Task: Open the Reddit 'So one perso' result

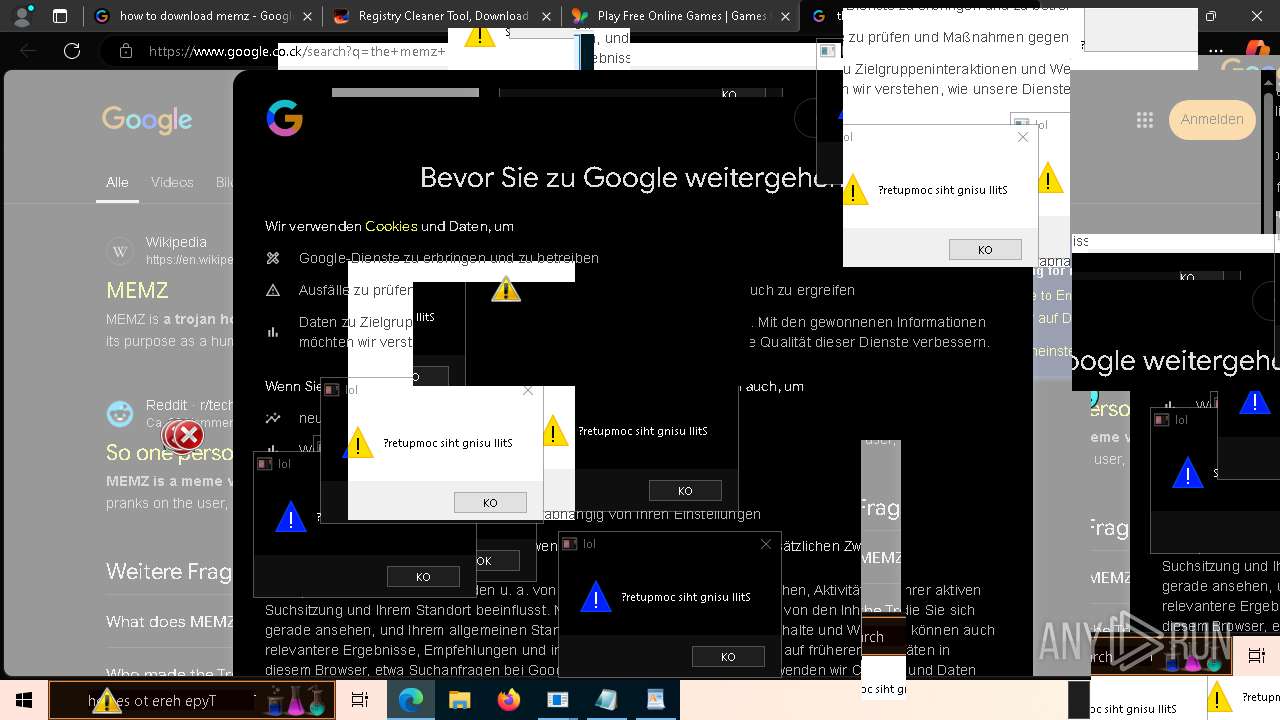Action: (169, 453)
